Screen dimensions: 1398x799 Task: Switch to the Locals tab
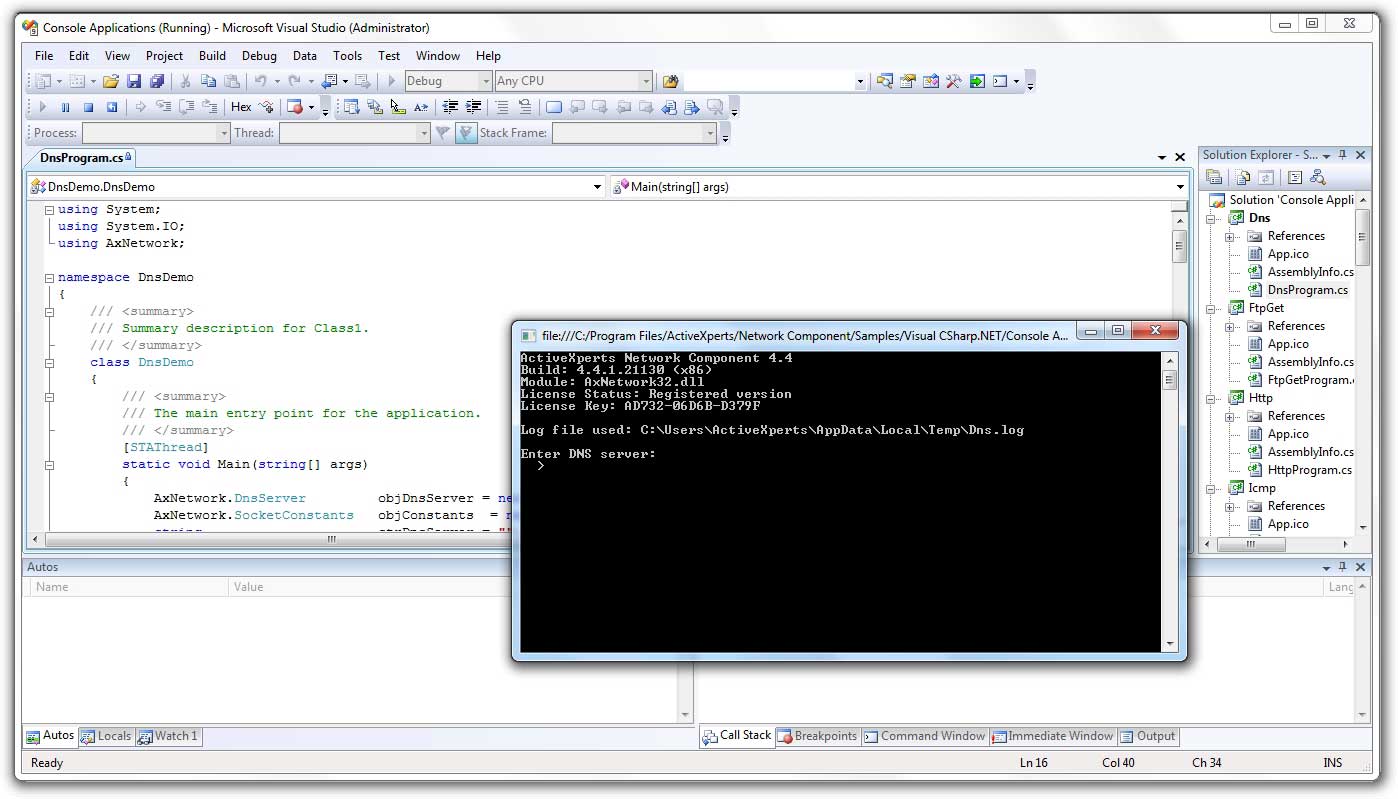106,736
